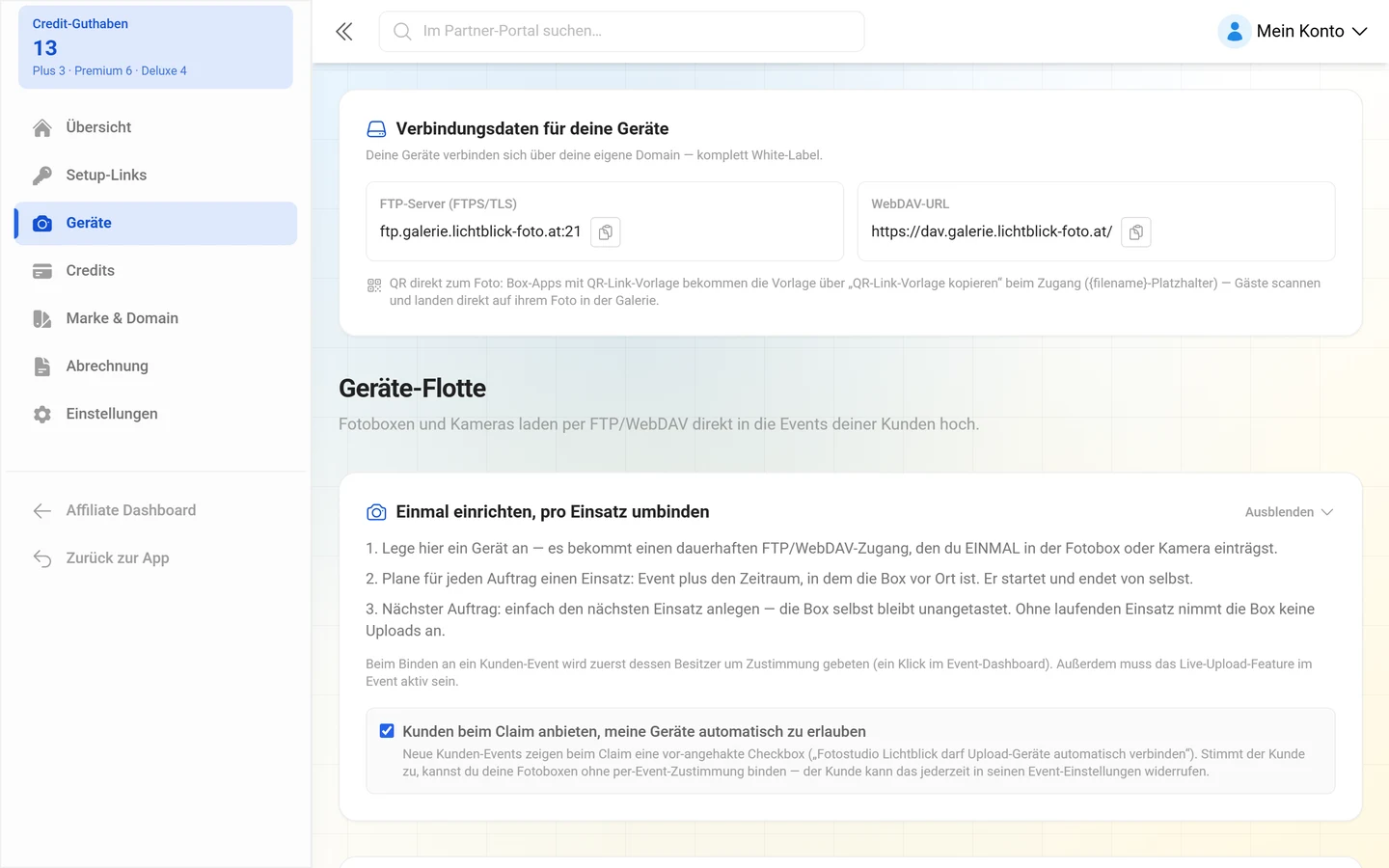The image size is (1389, 868).
Task: Navigate to Marke & Domain
Action: [x=155, y=319]
